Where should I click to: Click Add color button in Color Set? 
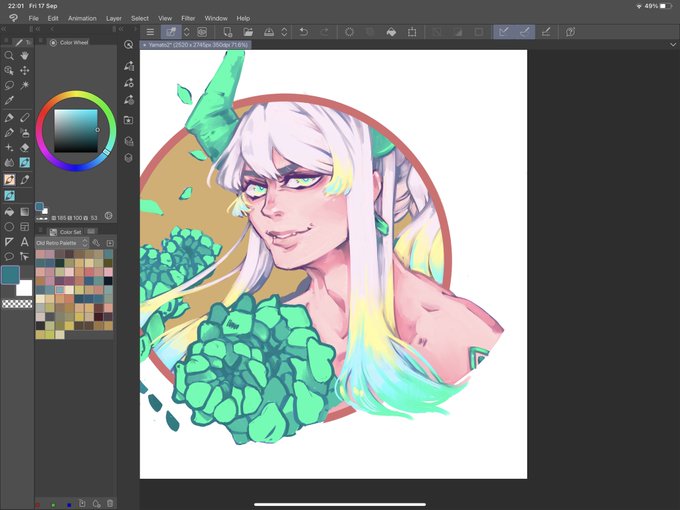(x=110, y=243)
